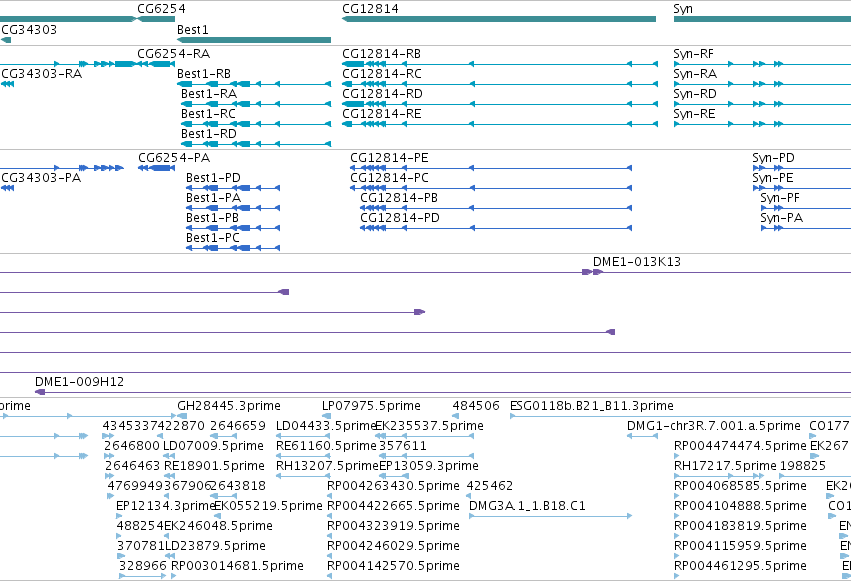Select transcript Syn-RD
Image resolution: width=851 pixels, height=581 pixels.
pos(695,94)
